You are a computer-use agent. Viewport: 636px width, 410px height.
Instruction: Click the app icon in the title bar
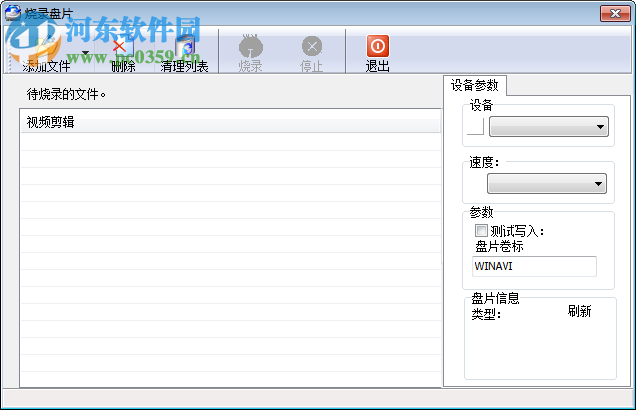[x=13, y=13]
